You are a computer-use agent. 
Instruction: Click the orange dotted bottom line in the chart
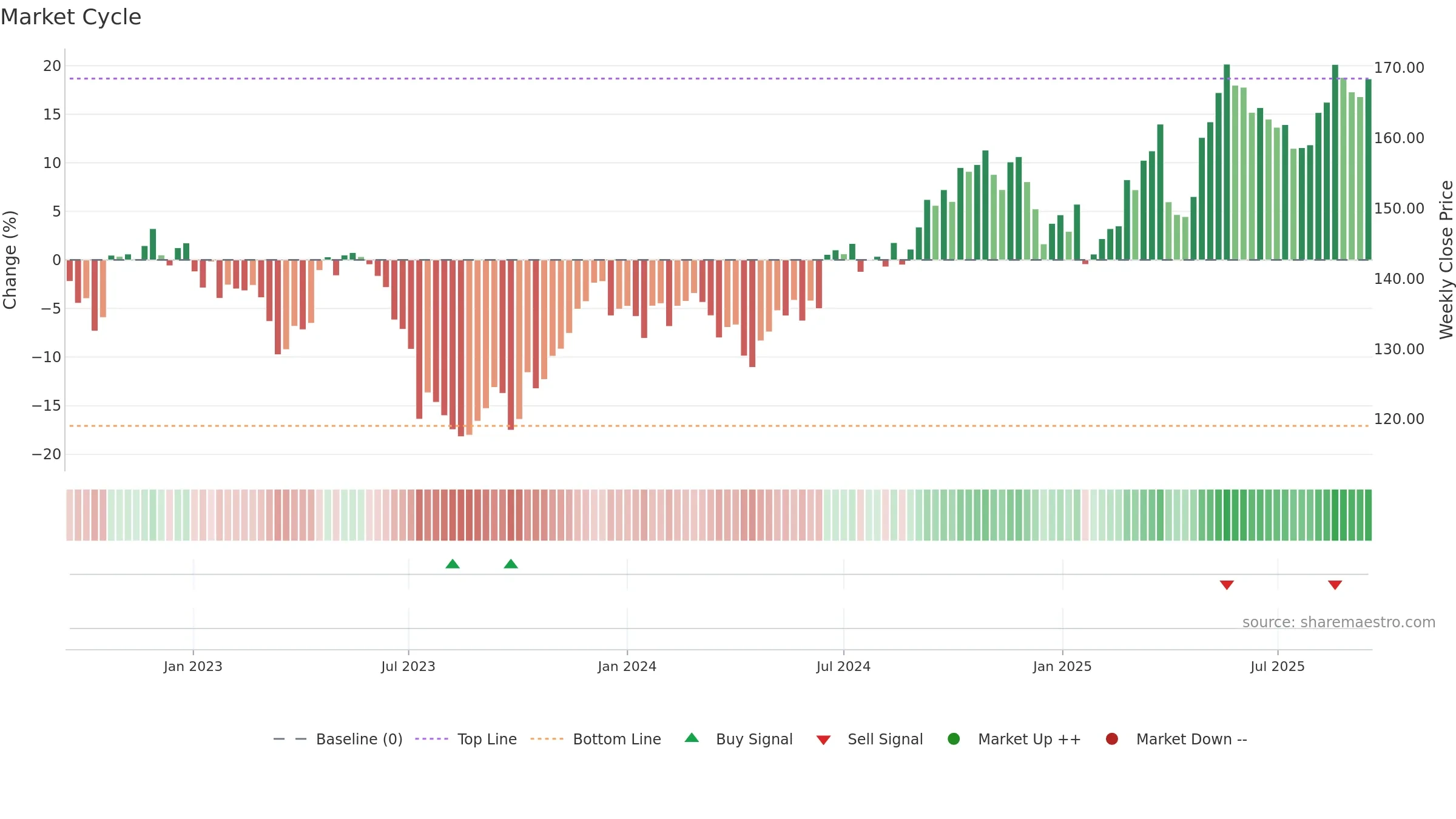click(719, 426)
